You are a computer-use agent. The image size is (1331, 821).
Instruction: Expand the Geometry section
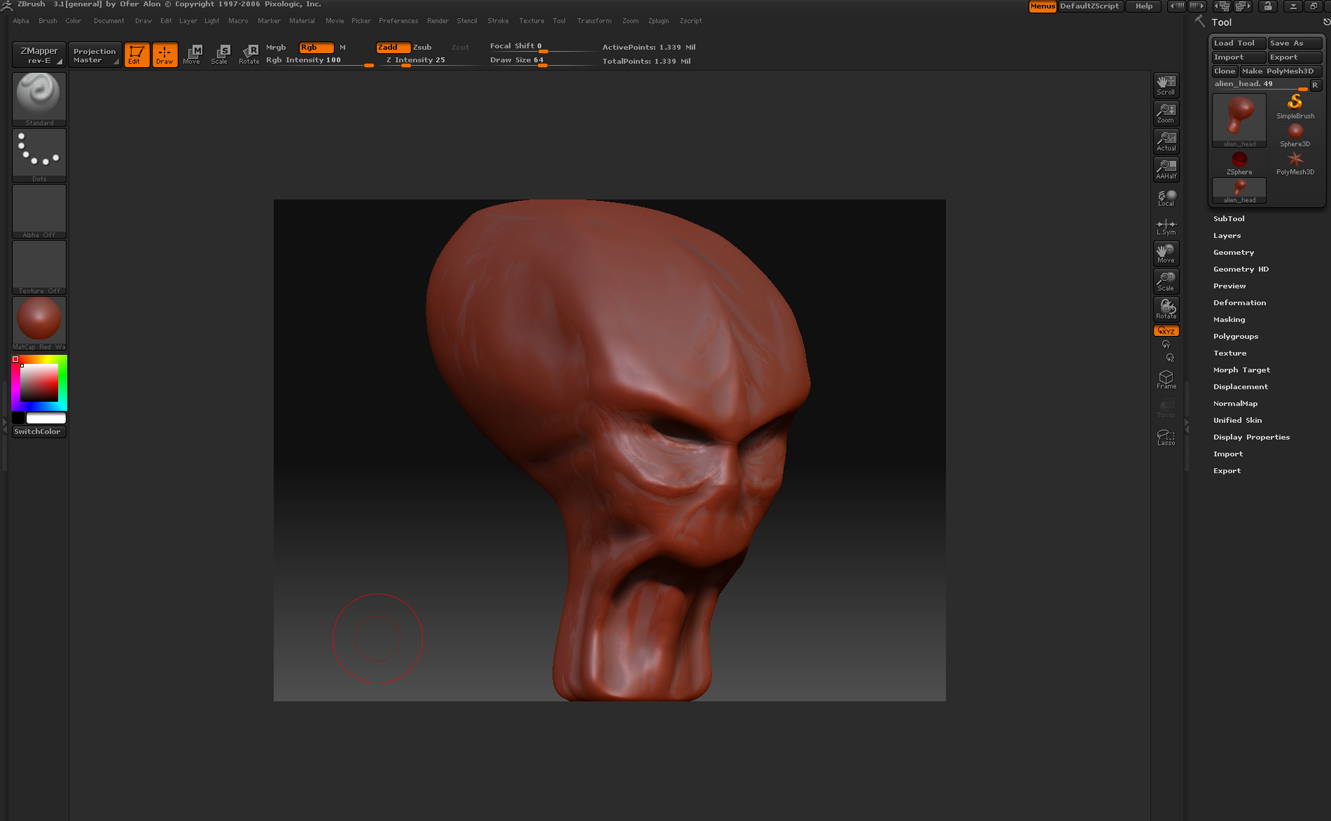(1234, 252)
